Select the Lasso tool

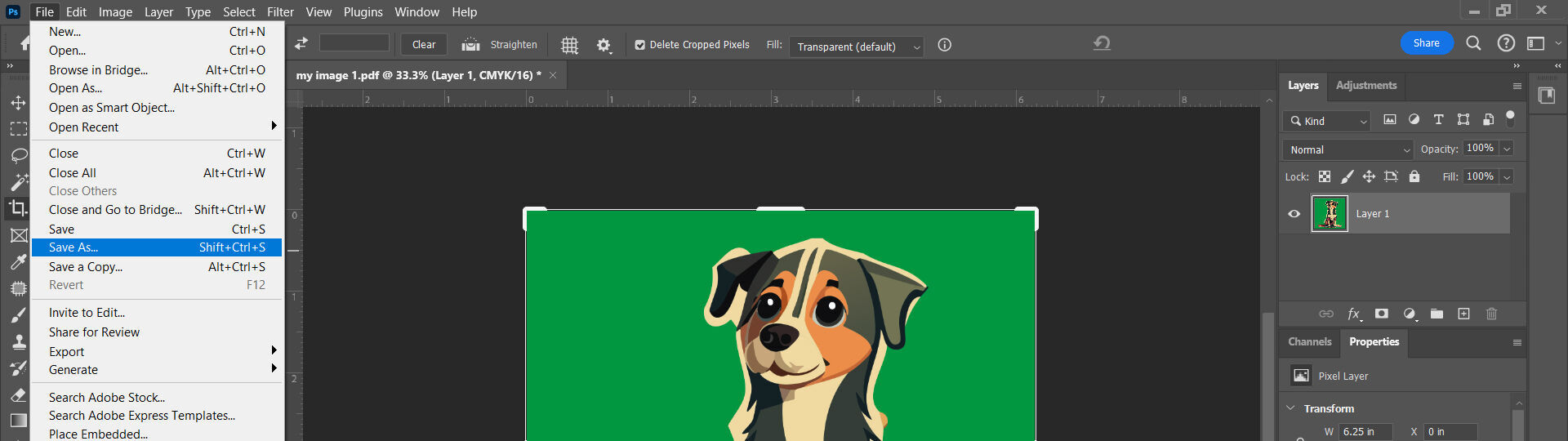coord(18,155)
